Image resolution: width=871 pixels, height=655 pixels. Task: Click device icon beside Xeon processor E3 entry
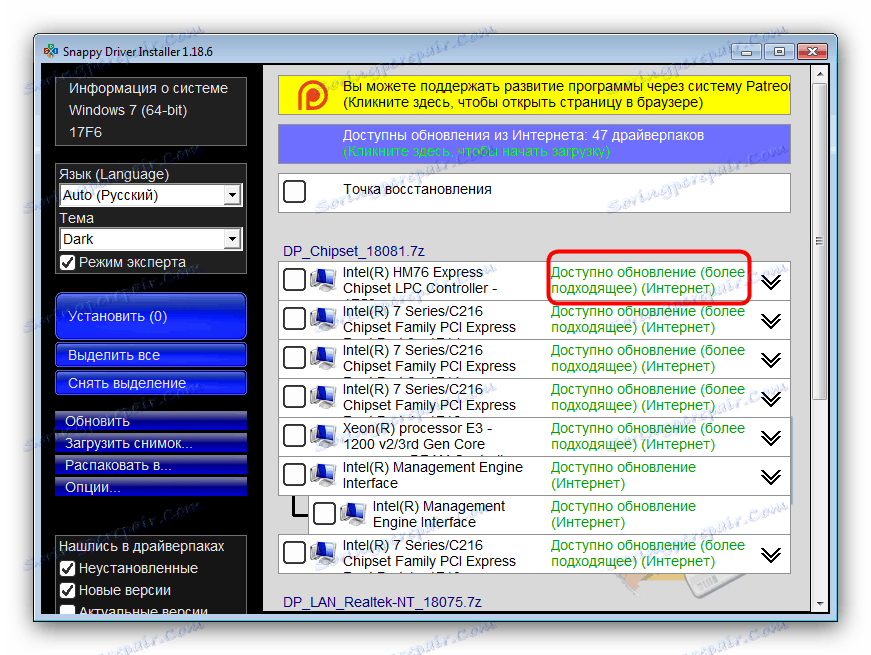[322, 435]
